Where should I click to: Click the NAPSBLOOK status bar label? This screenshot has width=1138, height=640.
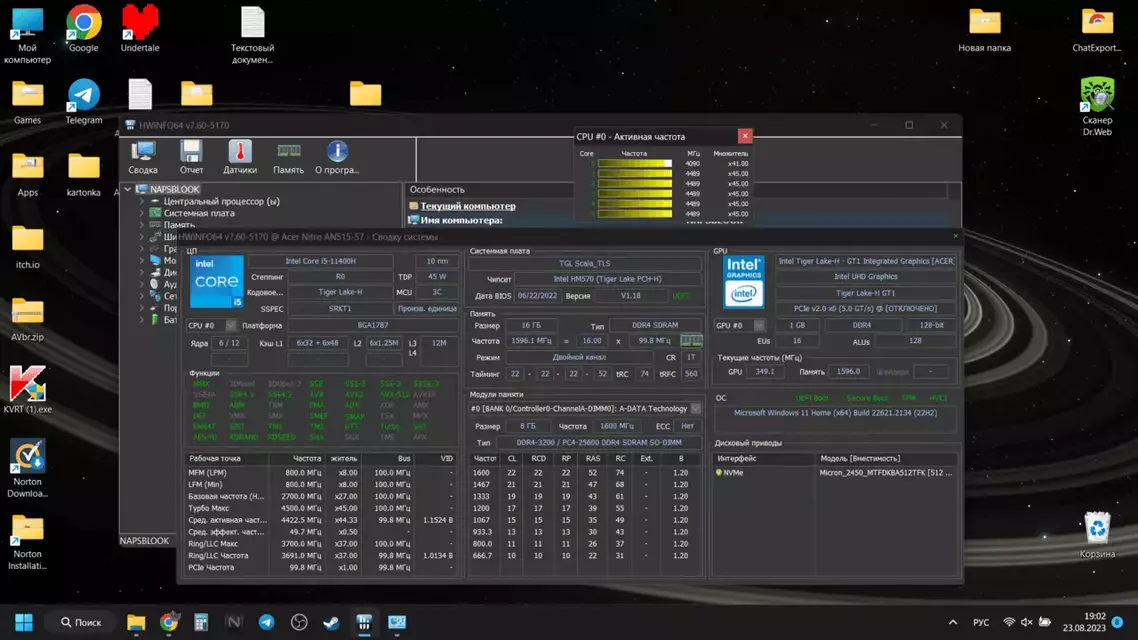(144, 541)
